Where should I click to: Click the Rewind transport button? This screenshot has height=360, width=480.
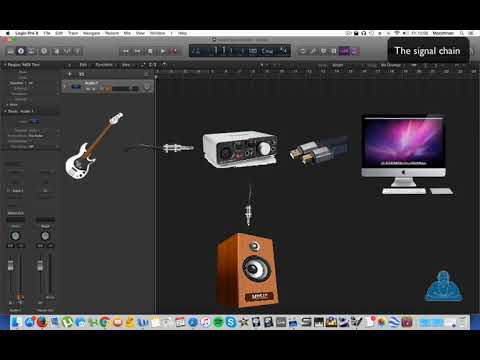126,51
